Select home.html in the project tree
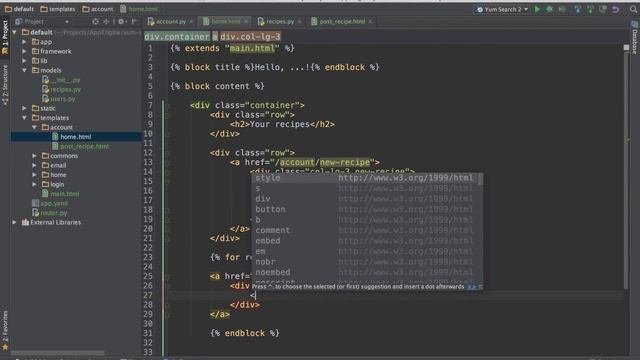 (76, 137)
